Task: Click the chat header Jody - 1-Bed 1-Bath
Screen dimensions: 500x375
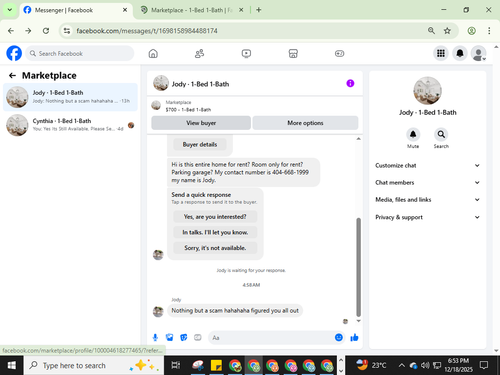Action: click(200, 84)
